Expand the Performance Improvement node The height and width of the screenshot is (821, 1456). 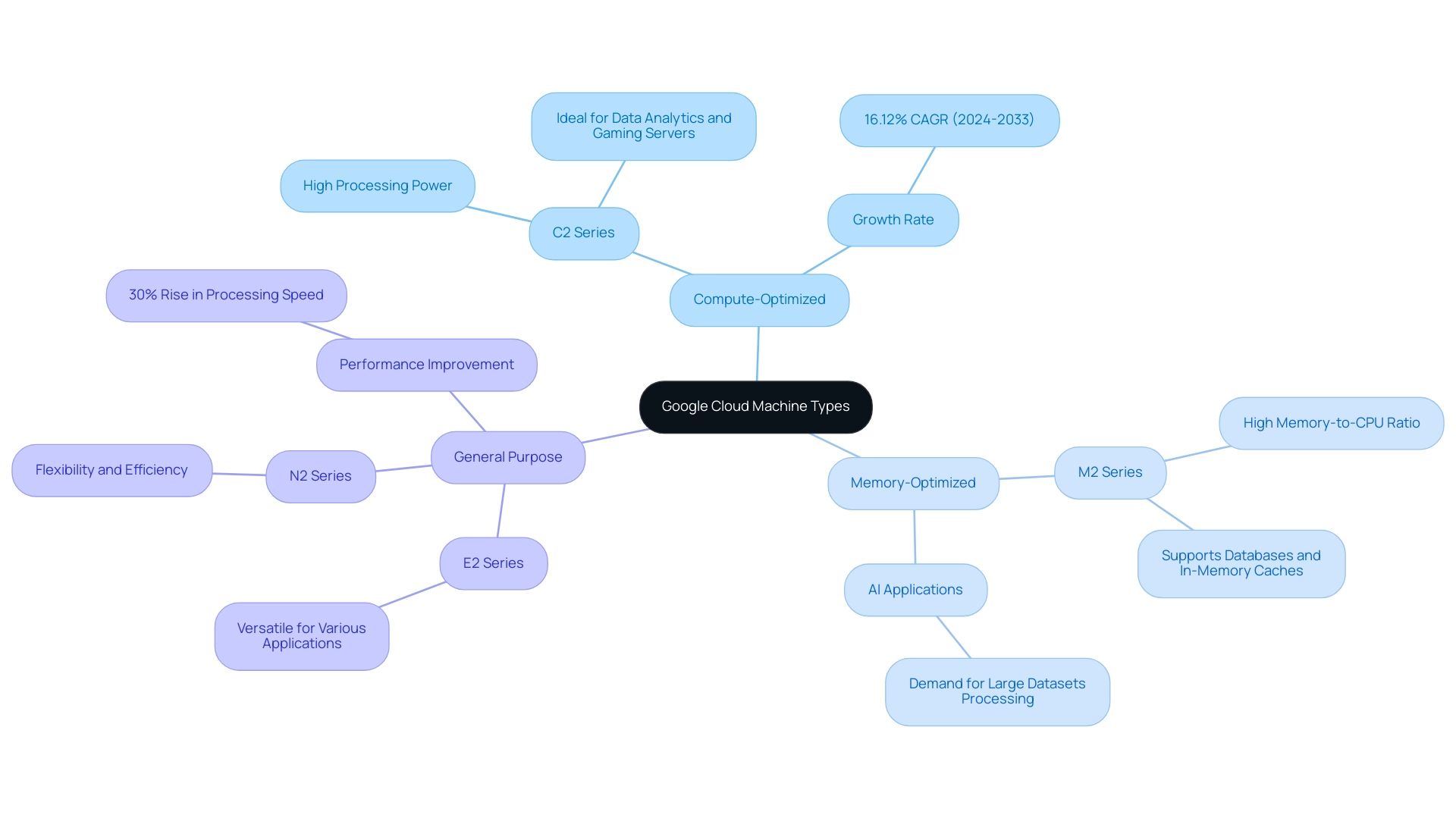point(423,363)
